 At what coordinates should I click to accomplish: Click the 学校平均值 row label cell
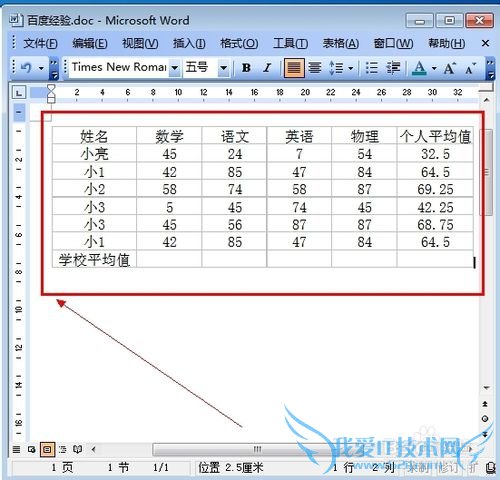(x=94, y=259)
